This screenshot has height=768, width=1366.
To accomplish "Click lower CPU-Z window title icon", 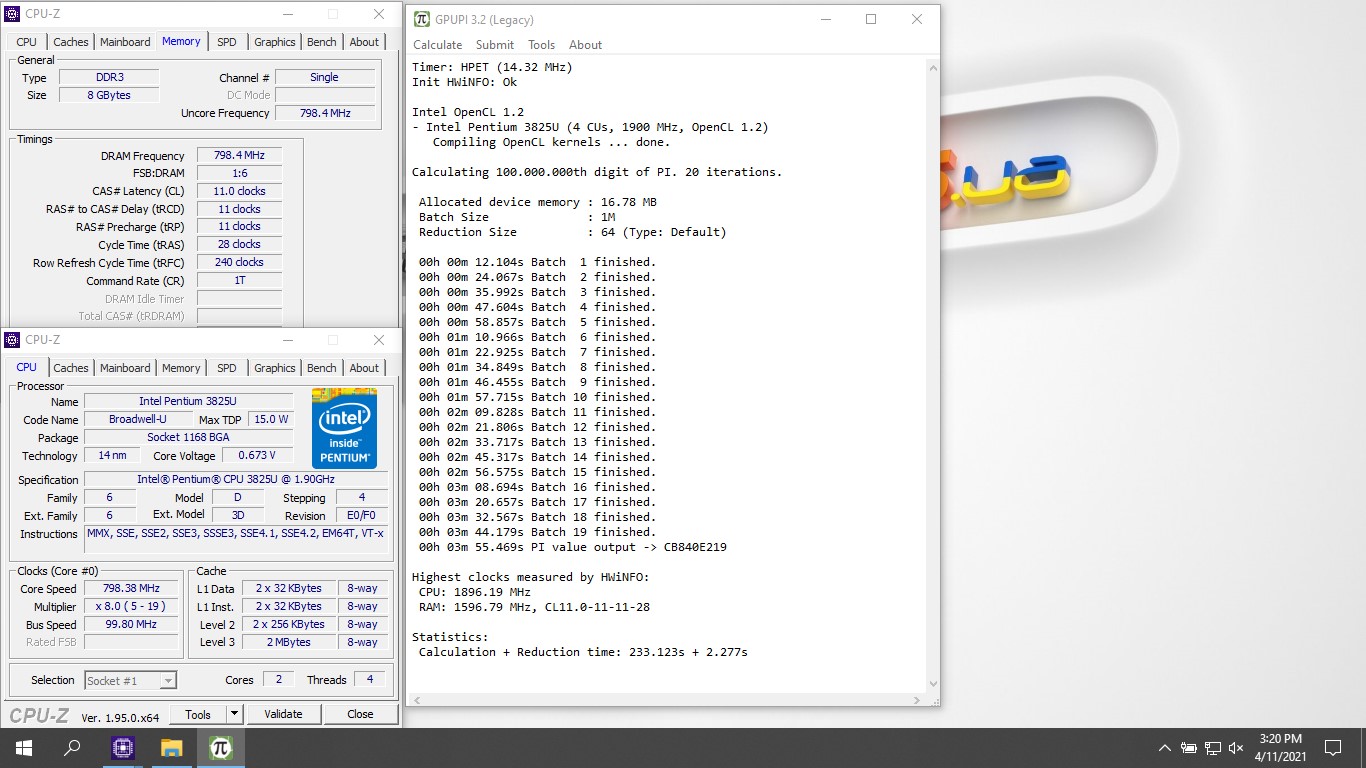I will tap(12, 340).
